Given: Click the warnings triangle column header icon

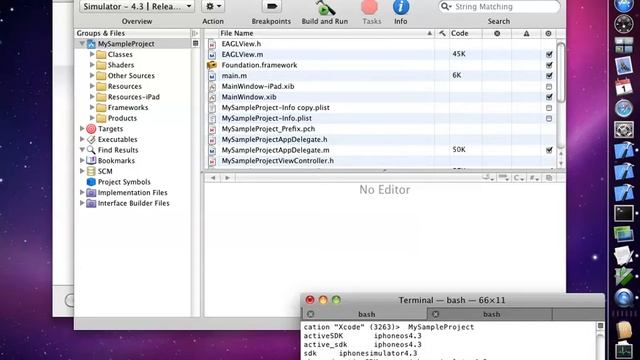Looking at the screenshot, I should tap(526, 33).
